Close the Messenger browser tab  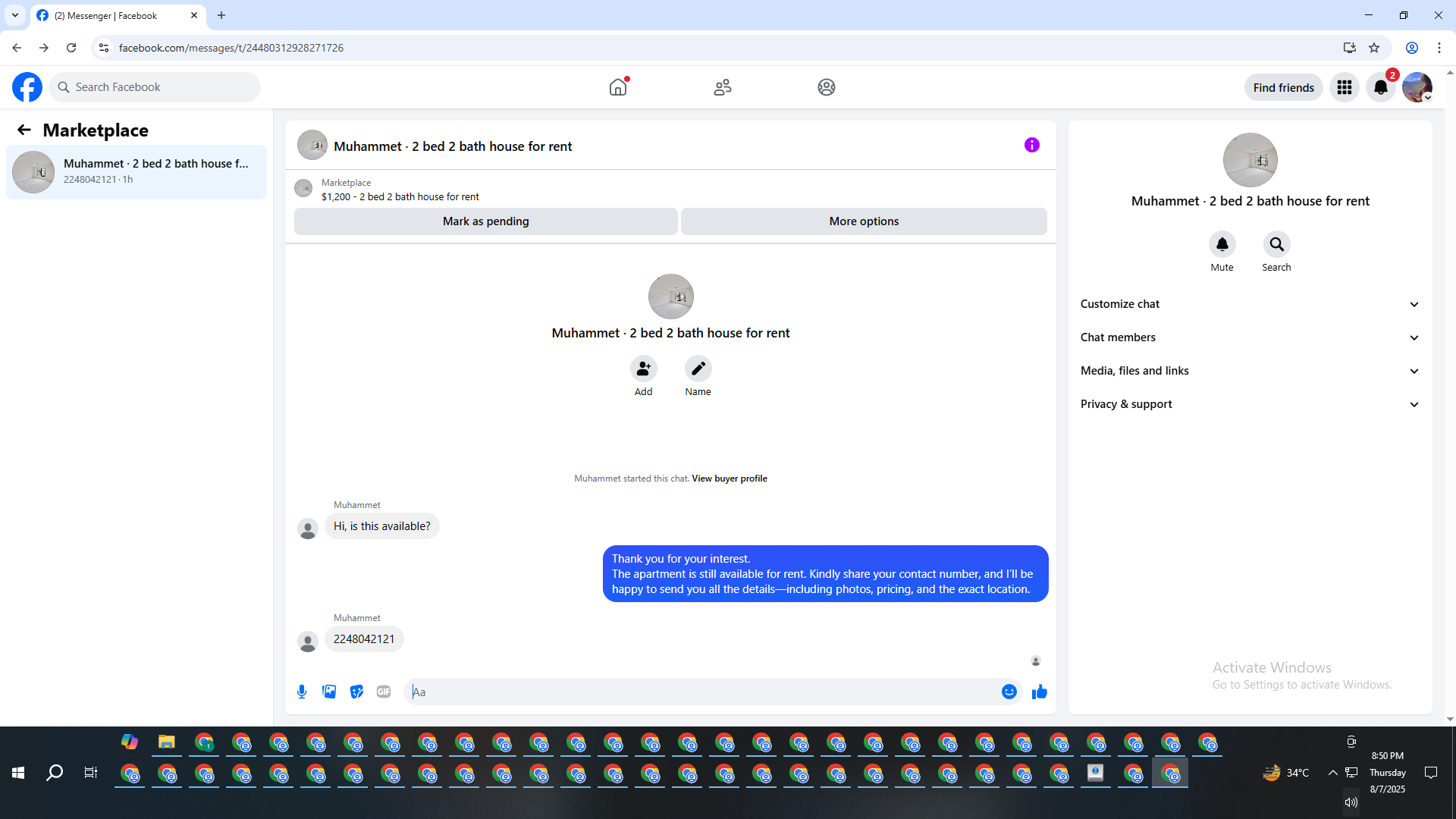pyautogui.click(x=194, y=15)
